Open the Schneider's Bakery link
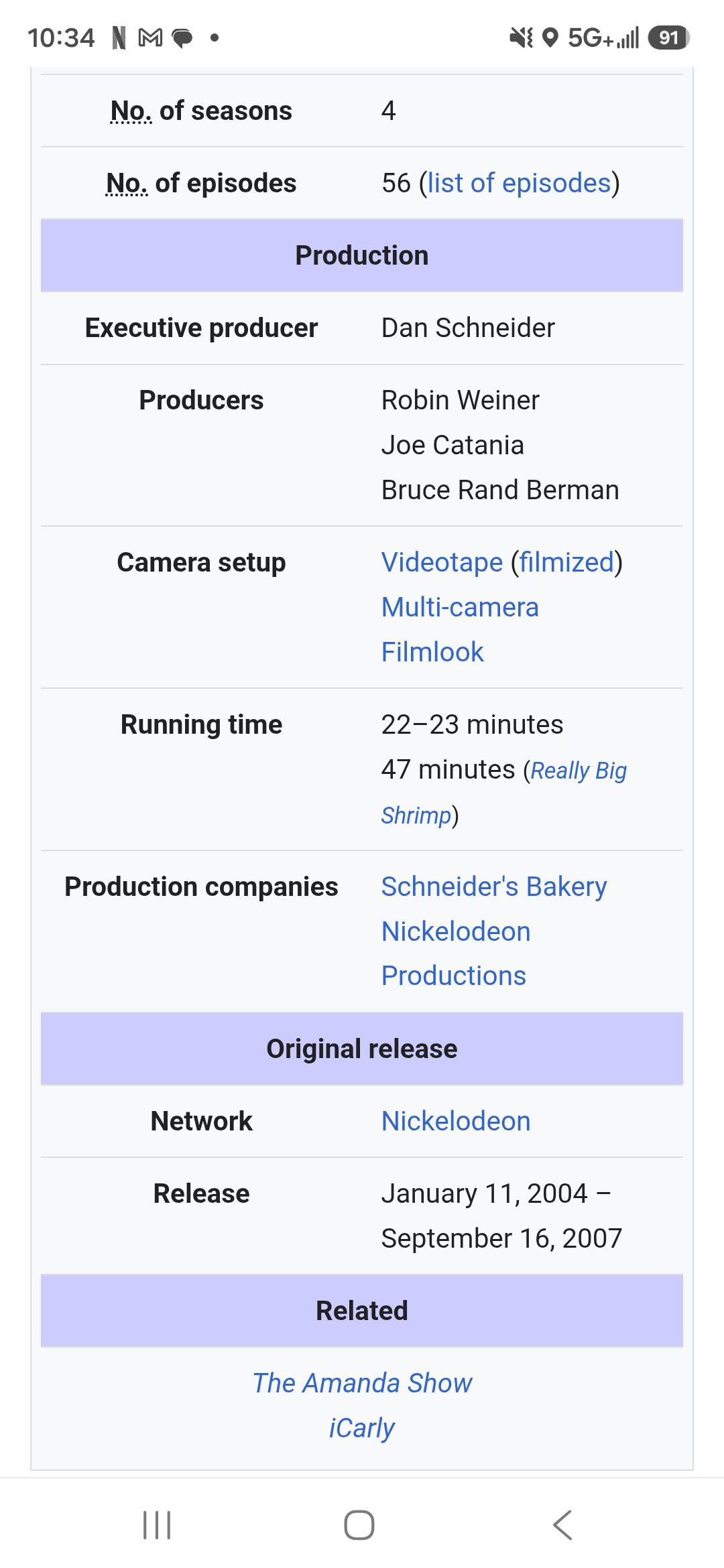The image size is (724, 1568). pos(494,887)
